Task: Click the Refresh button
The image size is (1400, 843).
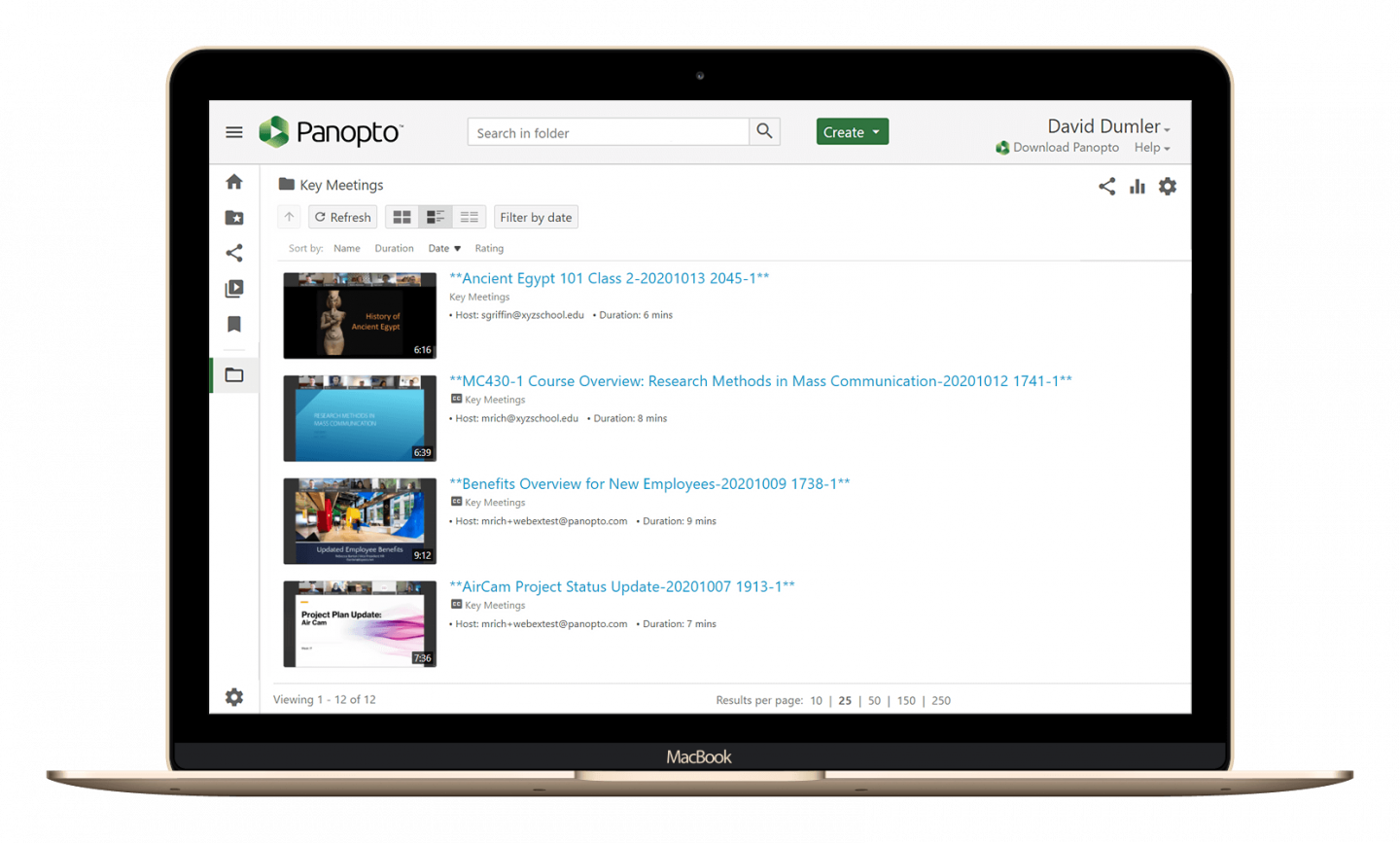Action: click(x=342, y=217)
